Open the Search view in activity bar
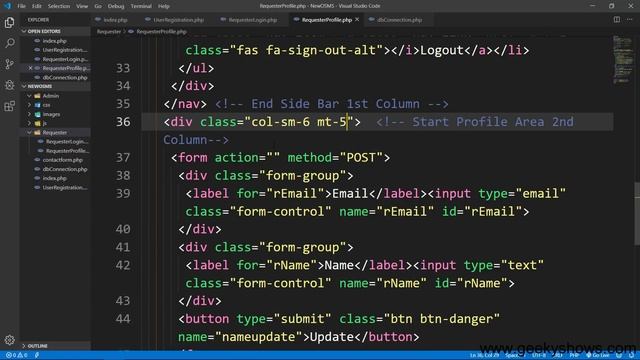 click(x=9, y=43)
